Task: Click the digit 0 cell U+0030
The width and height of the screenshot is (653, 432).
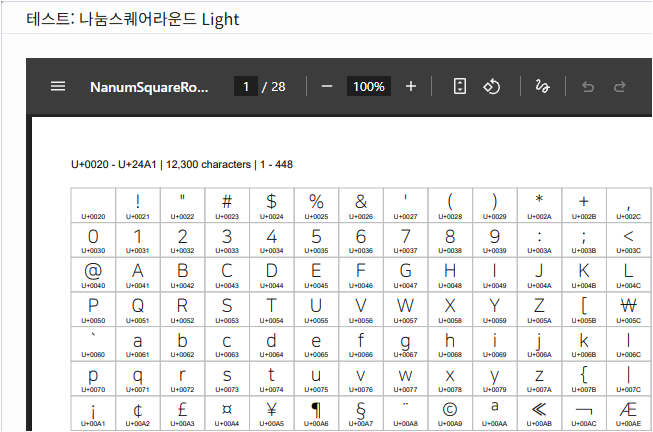Action: (x=93, y=240)
